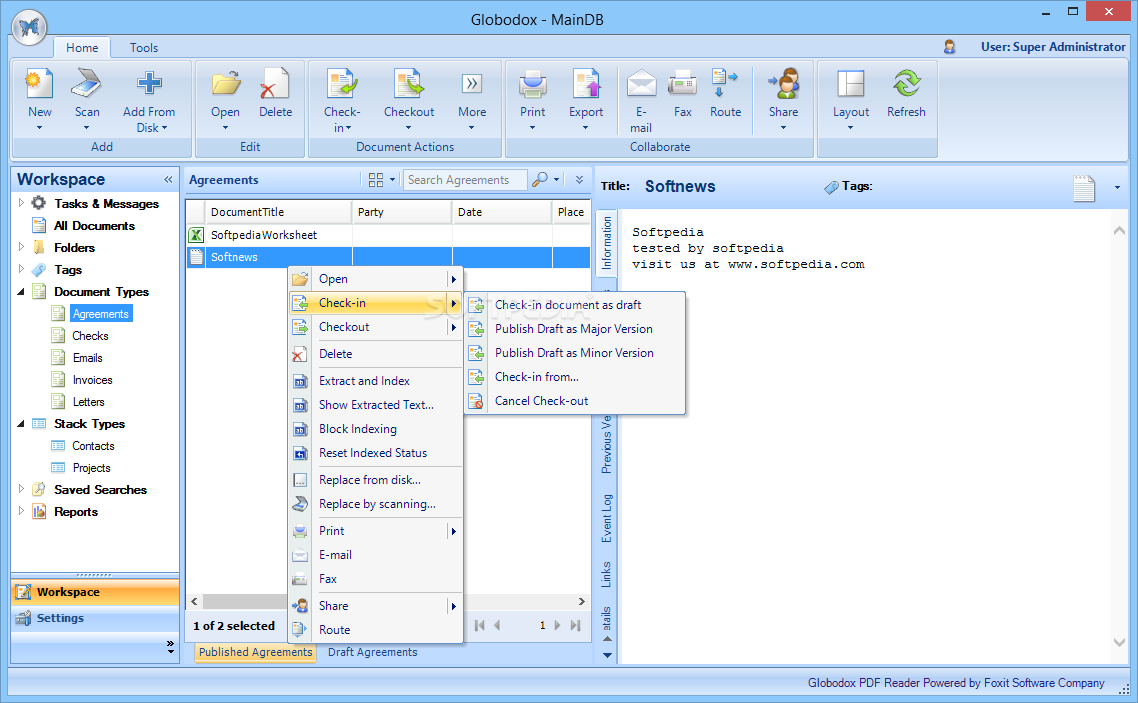Click the horizontal scrollbar right arrow
This screenshot has width=1138, height=703.
pos(581,601)
